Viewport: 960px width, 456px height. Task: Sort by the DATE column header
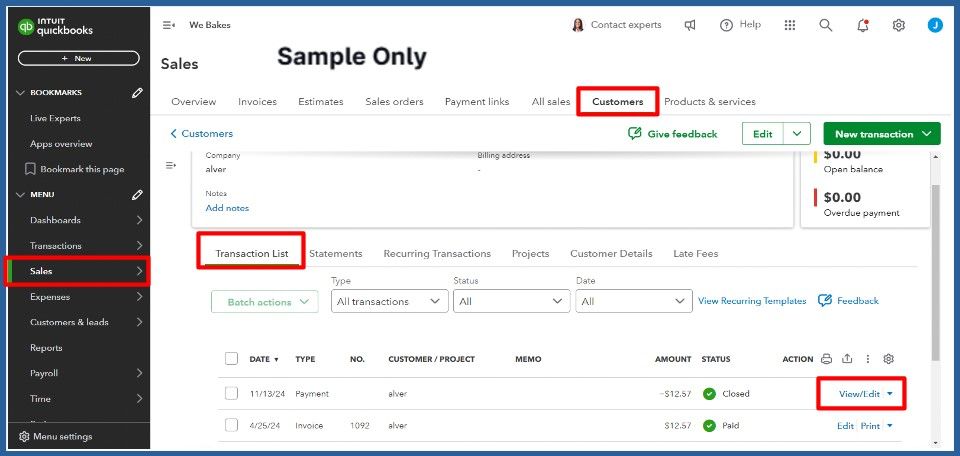tap(264, 359)
